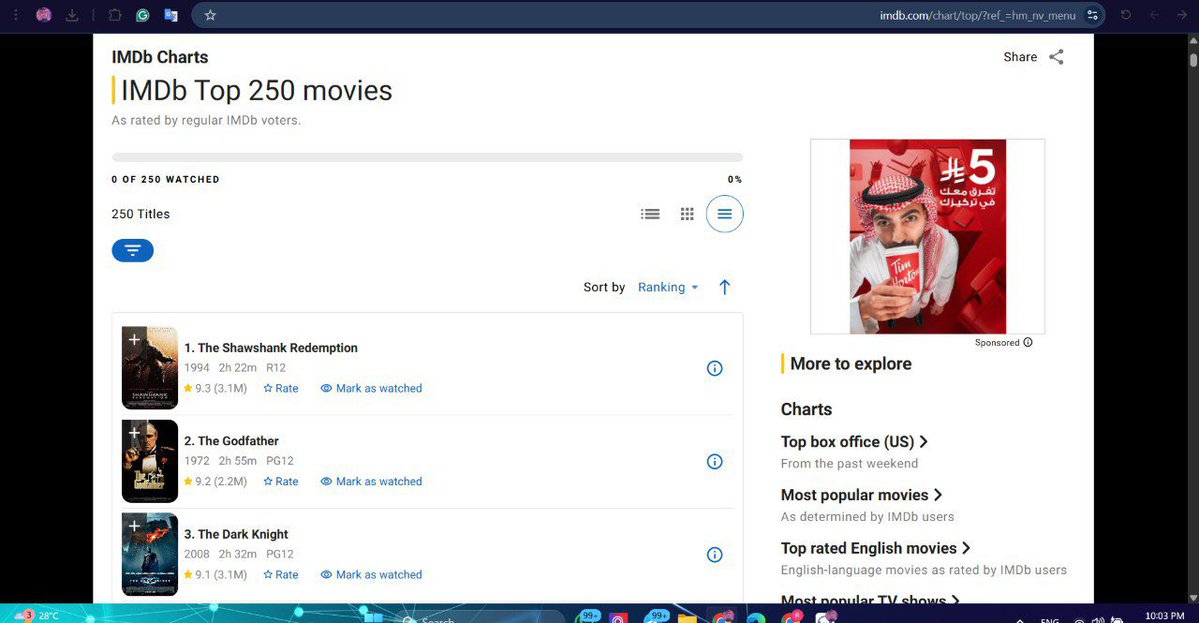This screenshot has height=623, width=1199.
Task: Click the scrollbar up arrow
Action: [1193, 40]
